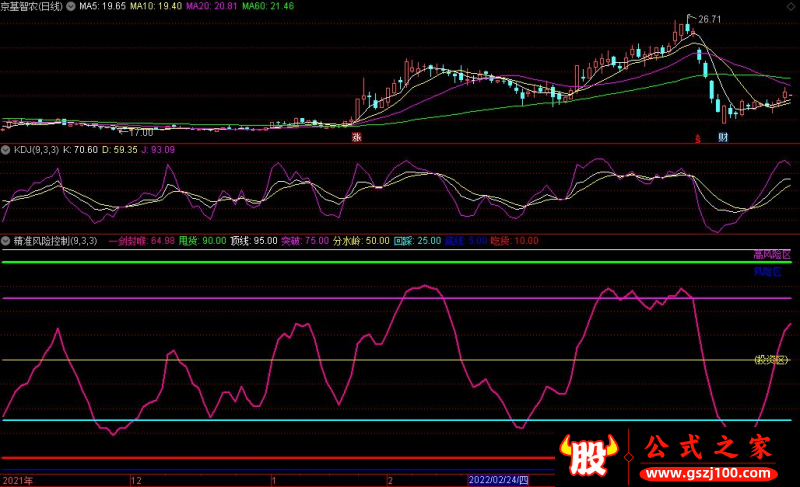The image size is (800, 487).
Task: Select the 2022/02/24 date marker on timeline
Action: (x=498, y=480)
